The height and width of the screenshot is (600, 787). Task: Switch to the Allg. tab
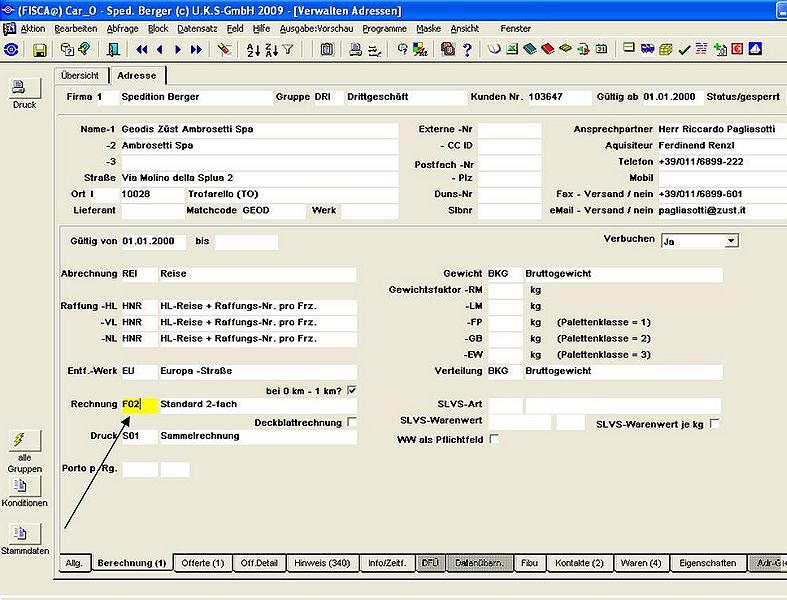click(x=74, y=563)
